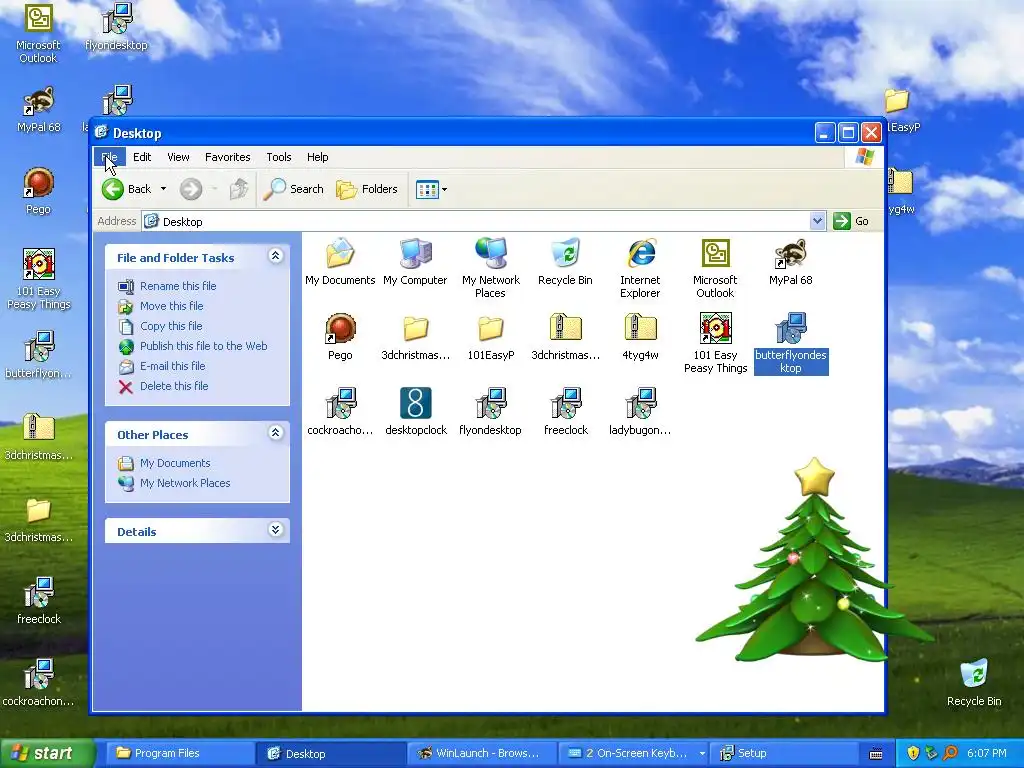Click the Up folder icon
This screenshot has height=768, width=1024.
[x=239, y=189]
